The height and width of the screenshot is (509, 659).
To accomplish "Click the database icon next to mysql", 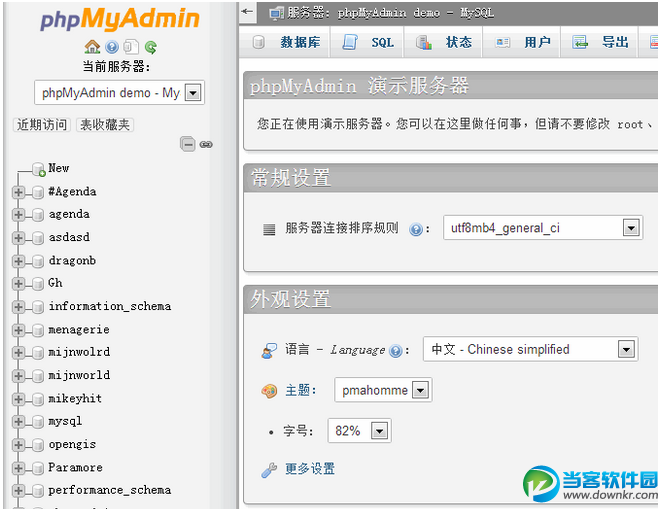I will click(x=38, y=422).
